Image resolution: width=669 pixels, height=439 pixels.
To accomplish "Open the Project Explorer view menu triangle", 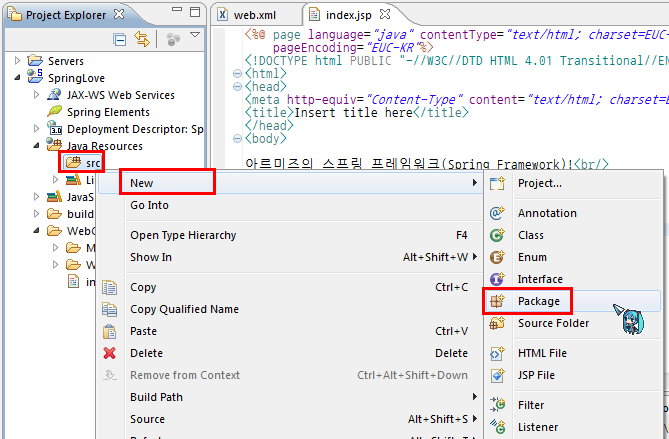I will pyautogui.click(x=195, y=35).
